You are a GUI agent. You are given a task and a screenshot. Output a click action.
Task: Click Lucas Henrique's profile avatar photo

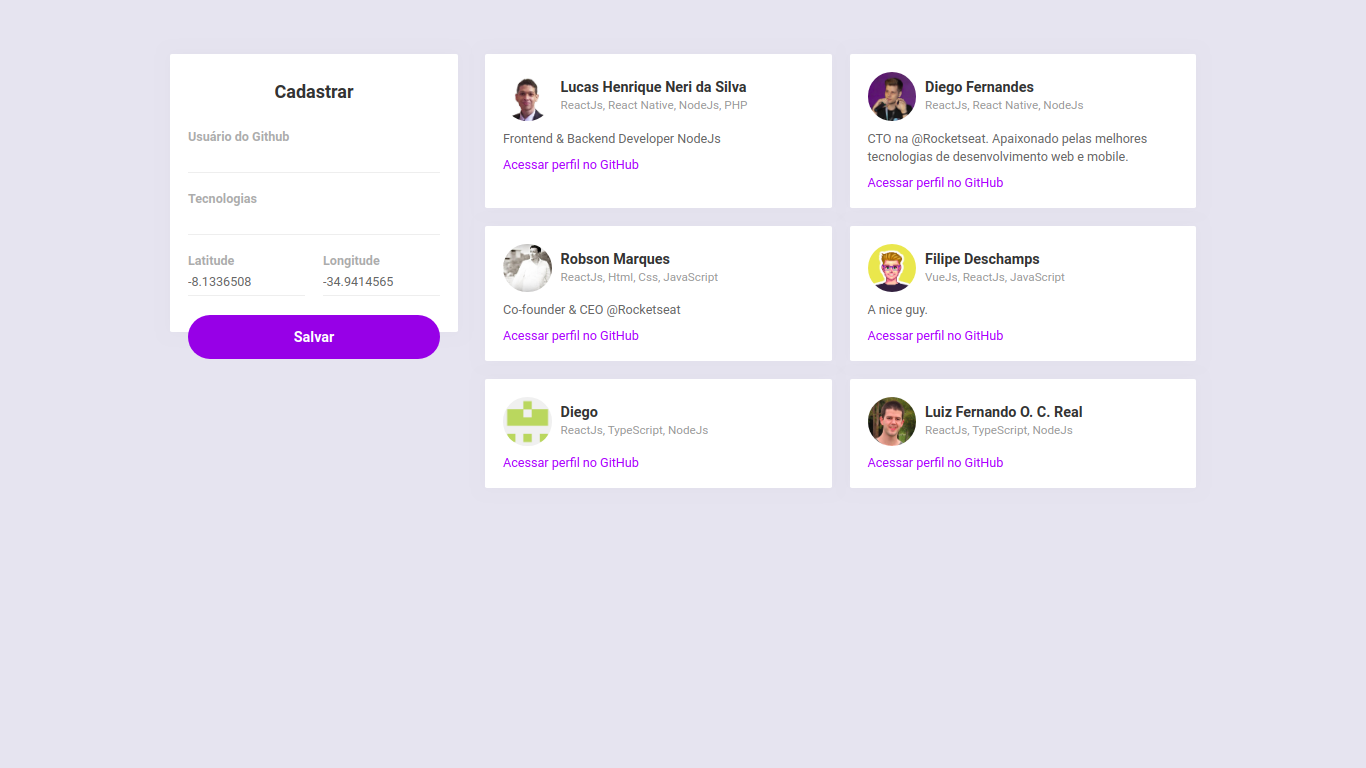coord(527,96)
